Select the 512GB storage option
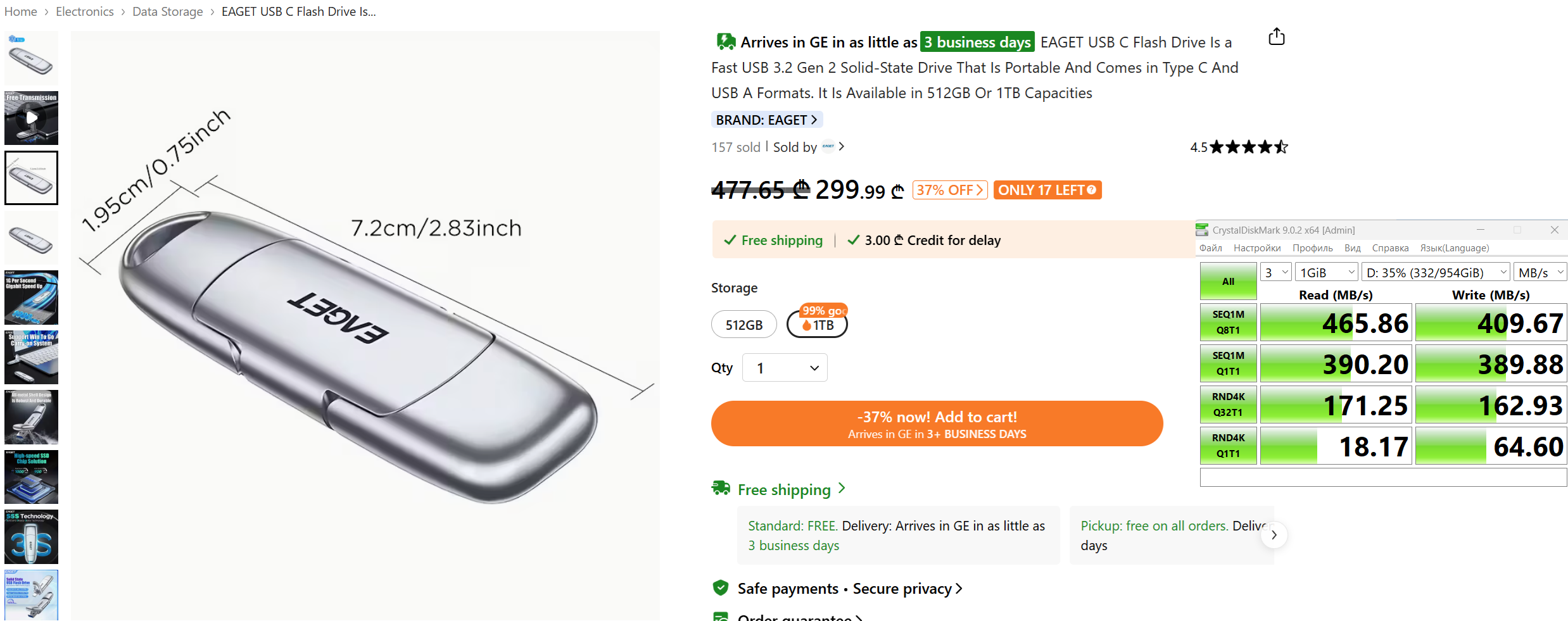This screenshot has height=621, width=1568. pyautogui.click(x=743, y=325)
